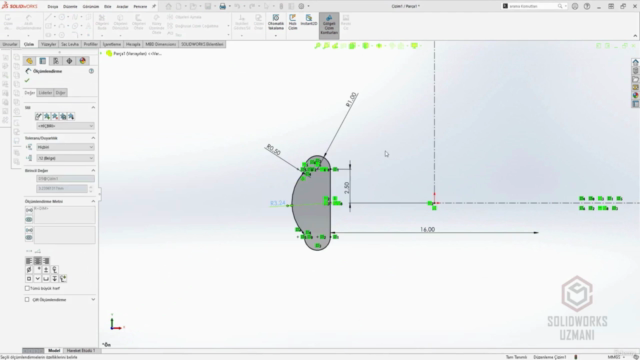Toggle first add-parentheses button in Ölçümlendirme Metni
This screenshot has width=640, height=360.
pos(29,210)
